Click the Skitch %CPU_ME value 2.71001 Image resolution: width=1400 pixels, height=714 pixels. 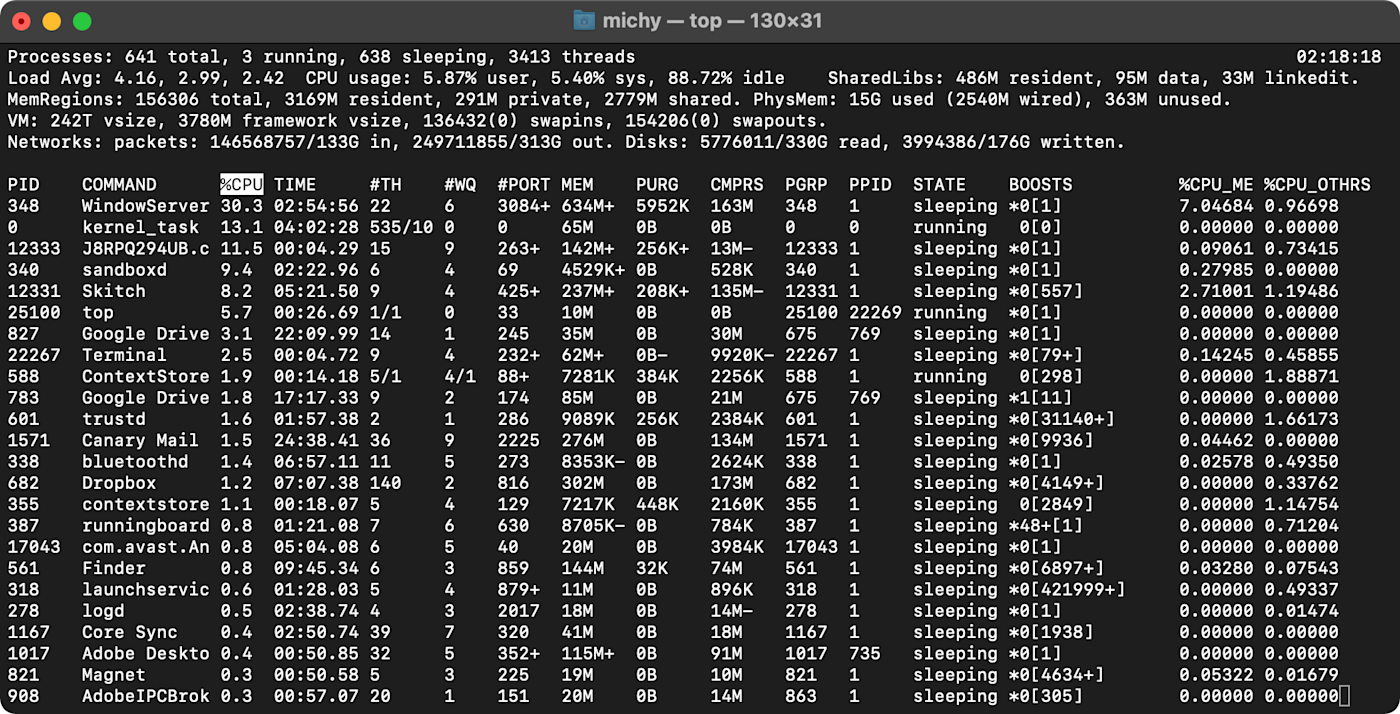point(1216,291)
